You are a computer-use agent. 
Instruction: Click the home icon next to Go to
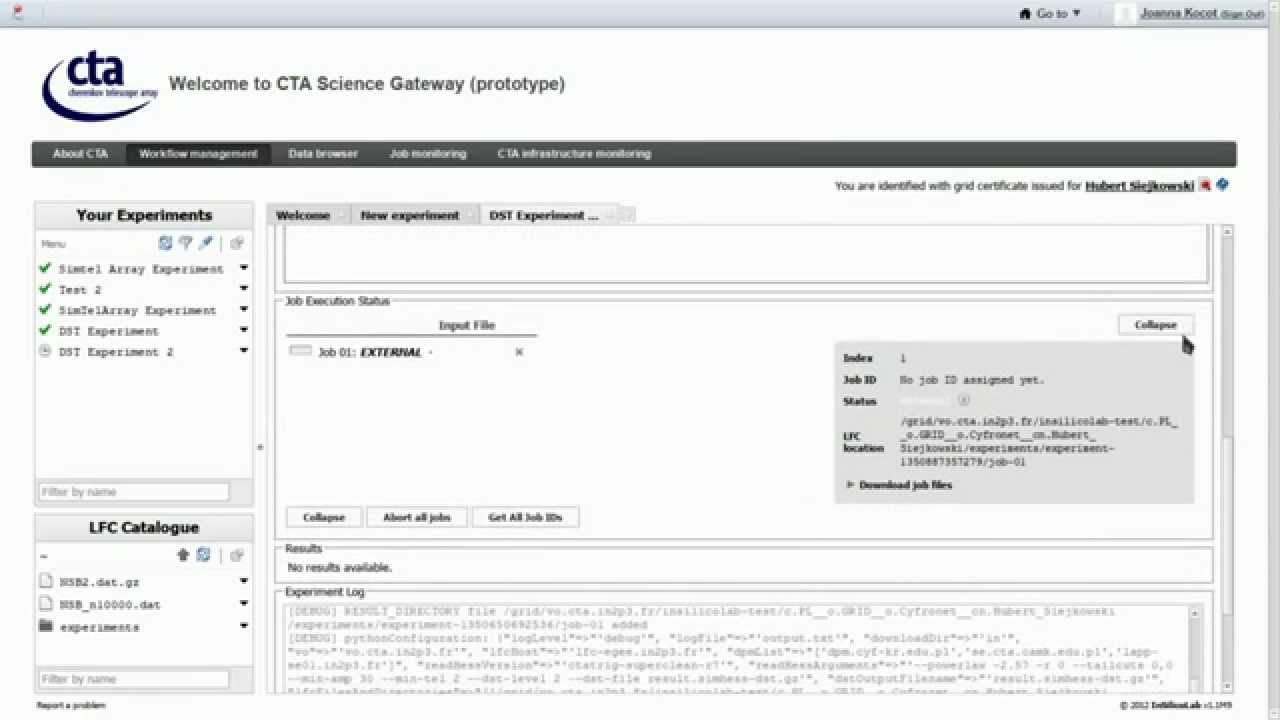point(1024,13)
